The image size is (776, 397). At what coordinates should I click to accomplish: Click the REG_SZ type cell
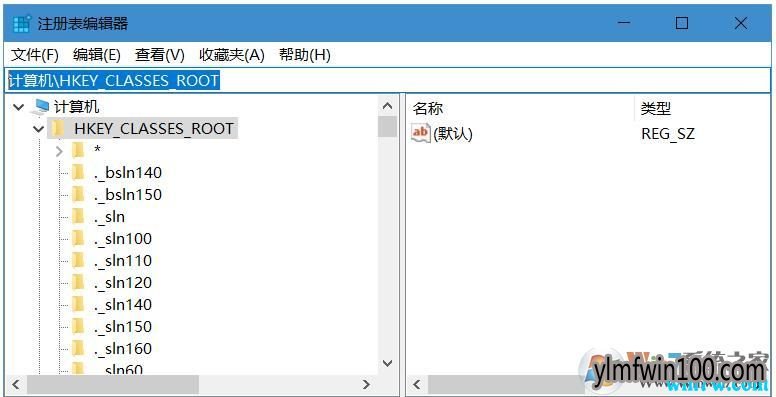coord(668,134)
